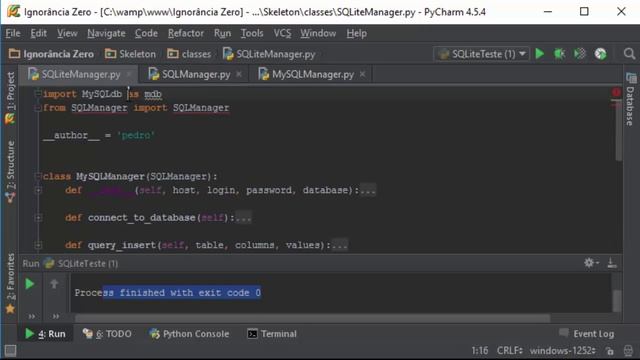Toggle read-only lock in the status bar
This screenshot has height=360, width=640.
[610, 351]
